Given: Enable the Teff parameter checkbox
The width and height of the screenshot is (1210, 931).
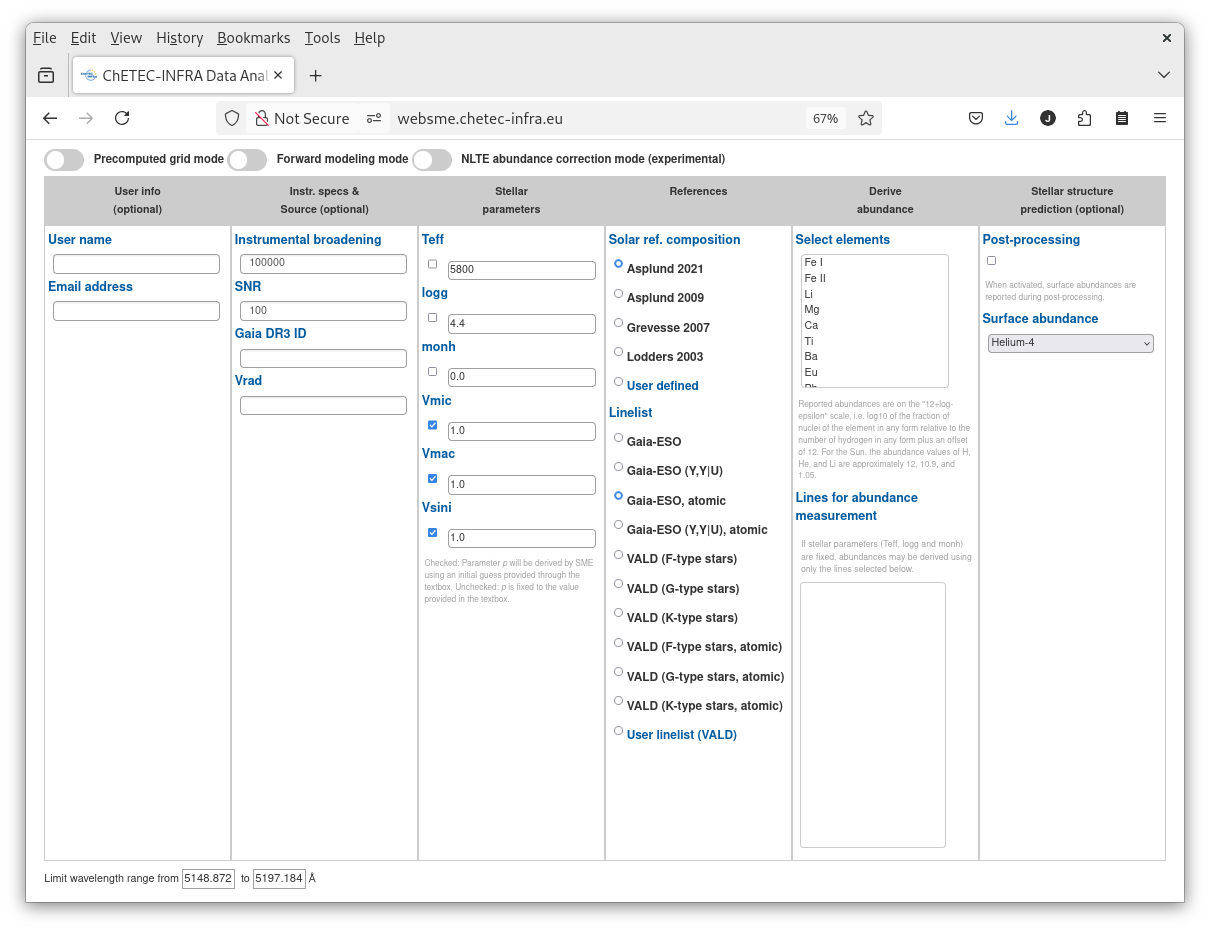Looking at the screenshot, I should point(432,264).
